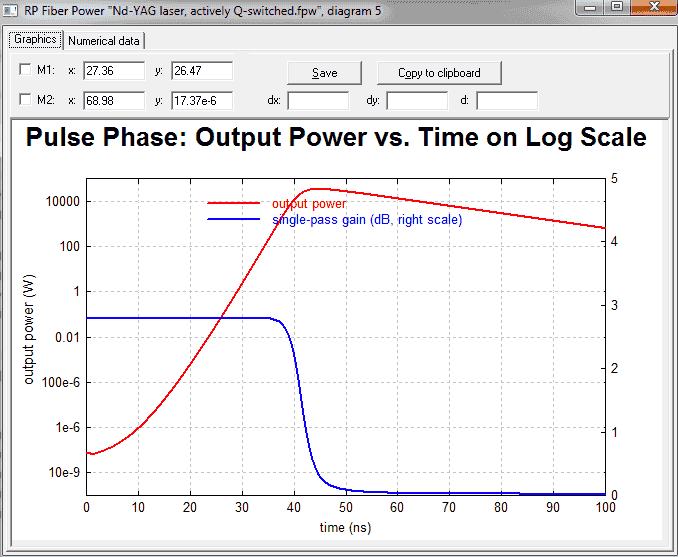Minimize the diagram window
The width and height of the screenshot is (678, 557).
coord(591,7)
